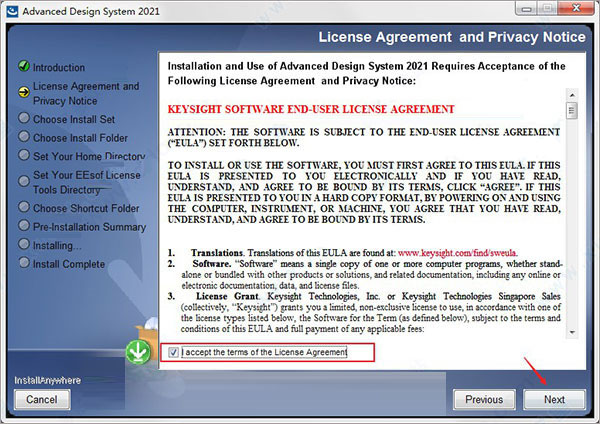
Task: Click the circle icon beside Installing...
Action: tap(24, 244)
